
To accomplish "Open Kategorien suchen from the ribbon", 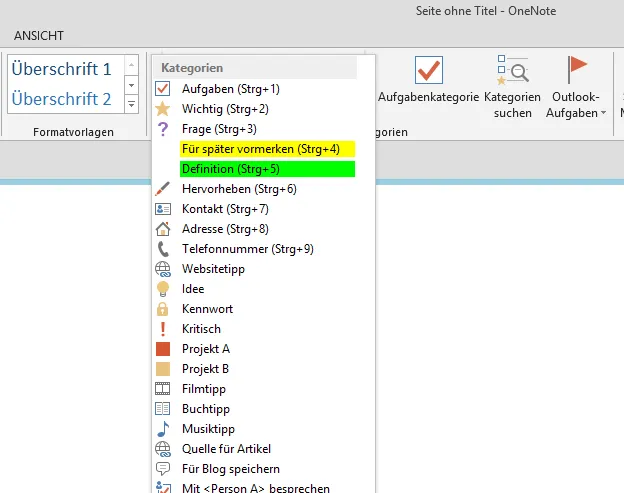I will pyautogui.click(x=513, y=87).
